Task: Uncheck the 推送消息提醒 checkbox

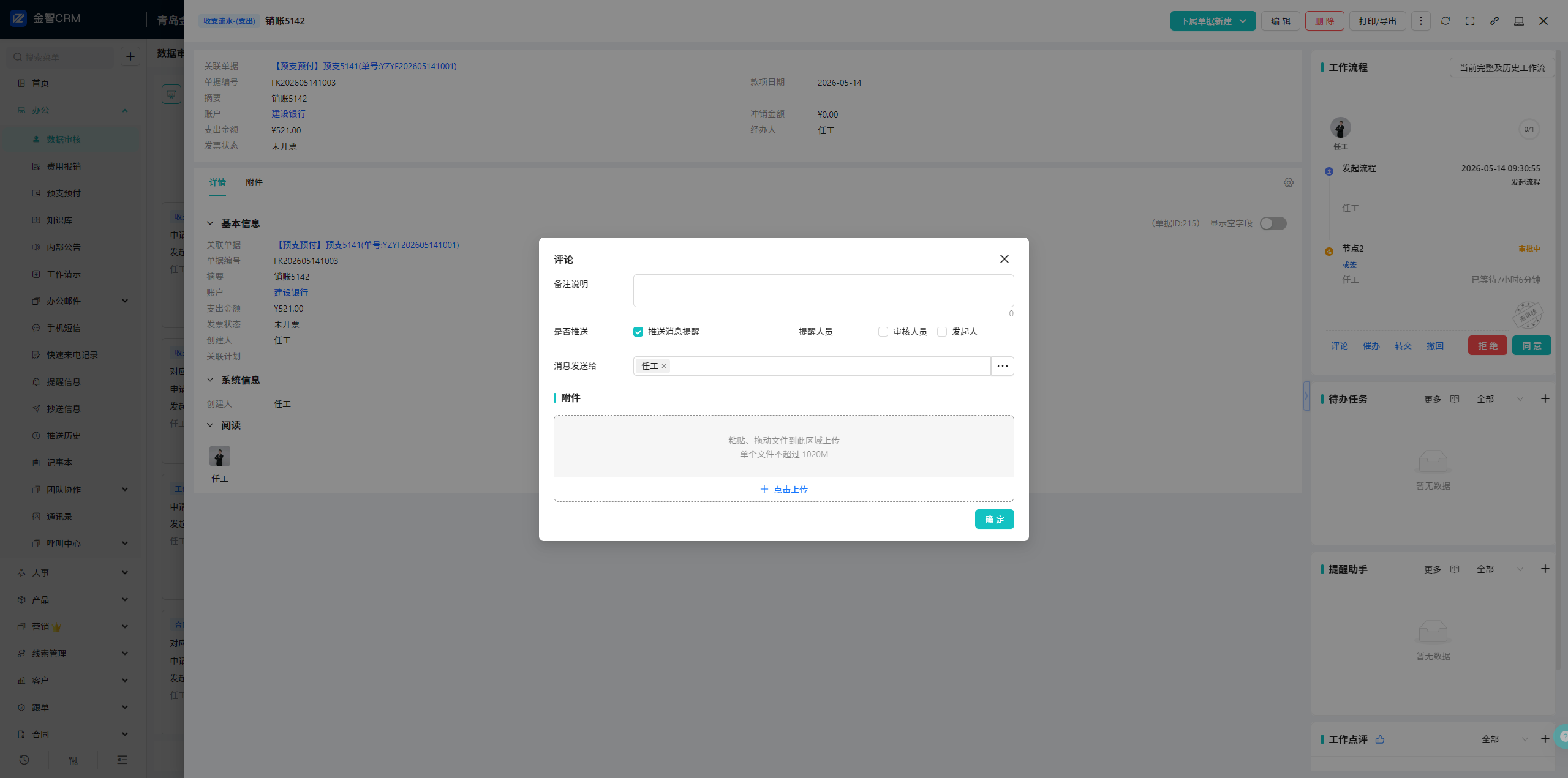Action: click(x=638, y=332)
